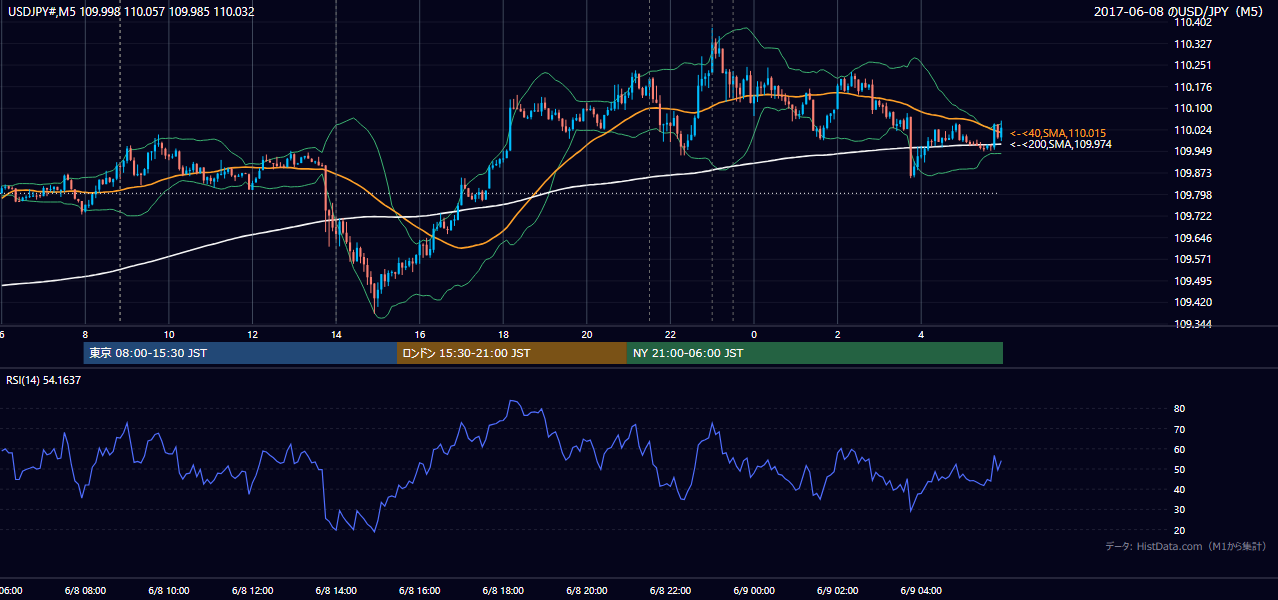This screenshot has width=1278, height=600.
Task: Click the 6/8 08:00 time label
Action: coord(85,591)
